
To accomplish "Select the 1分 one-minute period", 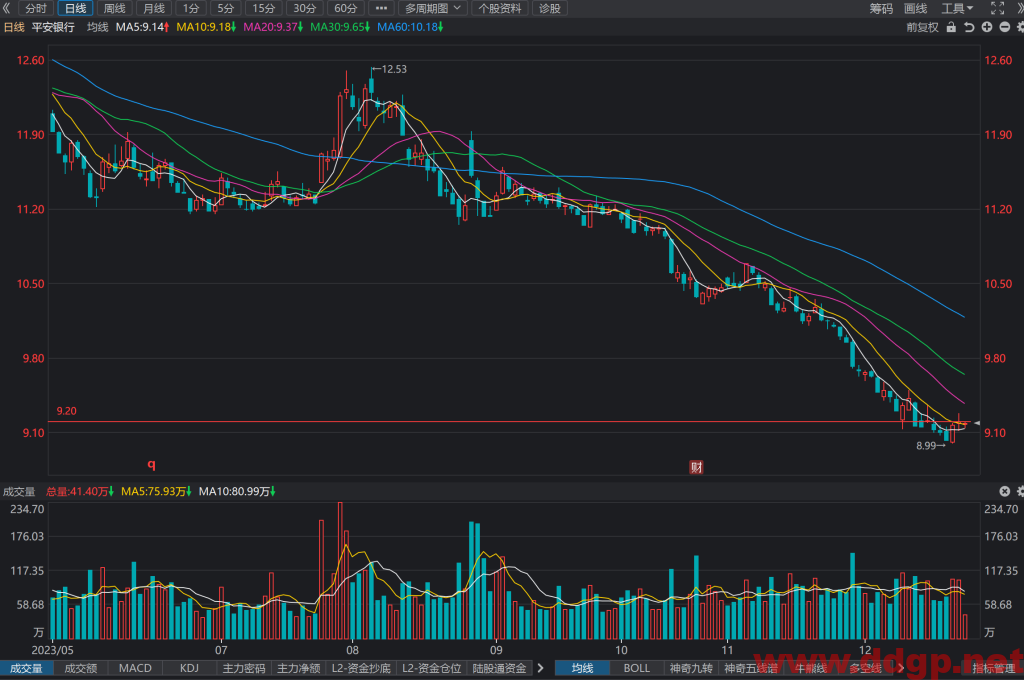I will click(191, 8).
